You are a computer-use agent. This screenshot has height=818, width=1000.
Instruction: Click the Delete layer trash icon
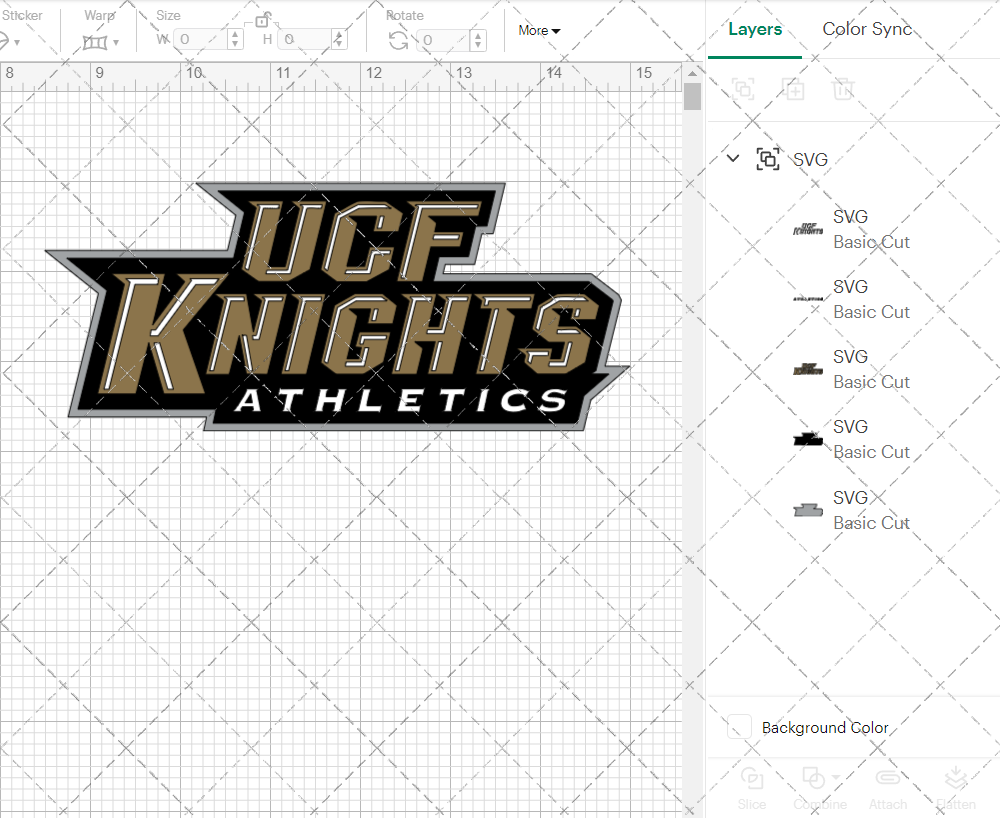(842, 89)
